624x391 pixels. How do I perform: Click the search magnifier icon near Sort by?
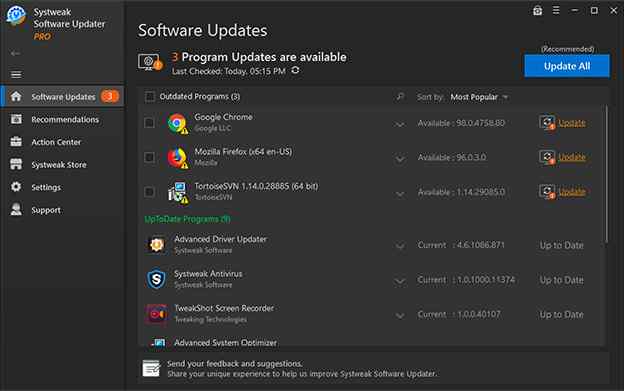[x=400, y=97]
